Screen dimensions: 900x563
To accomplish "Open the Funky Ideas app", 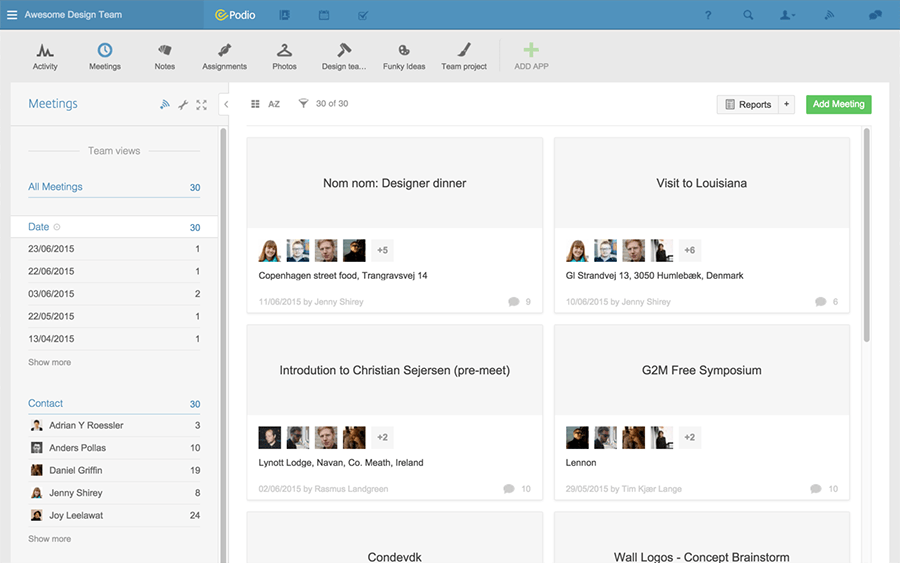I will [404, 56].
